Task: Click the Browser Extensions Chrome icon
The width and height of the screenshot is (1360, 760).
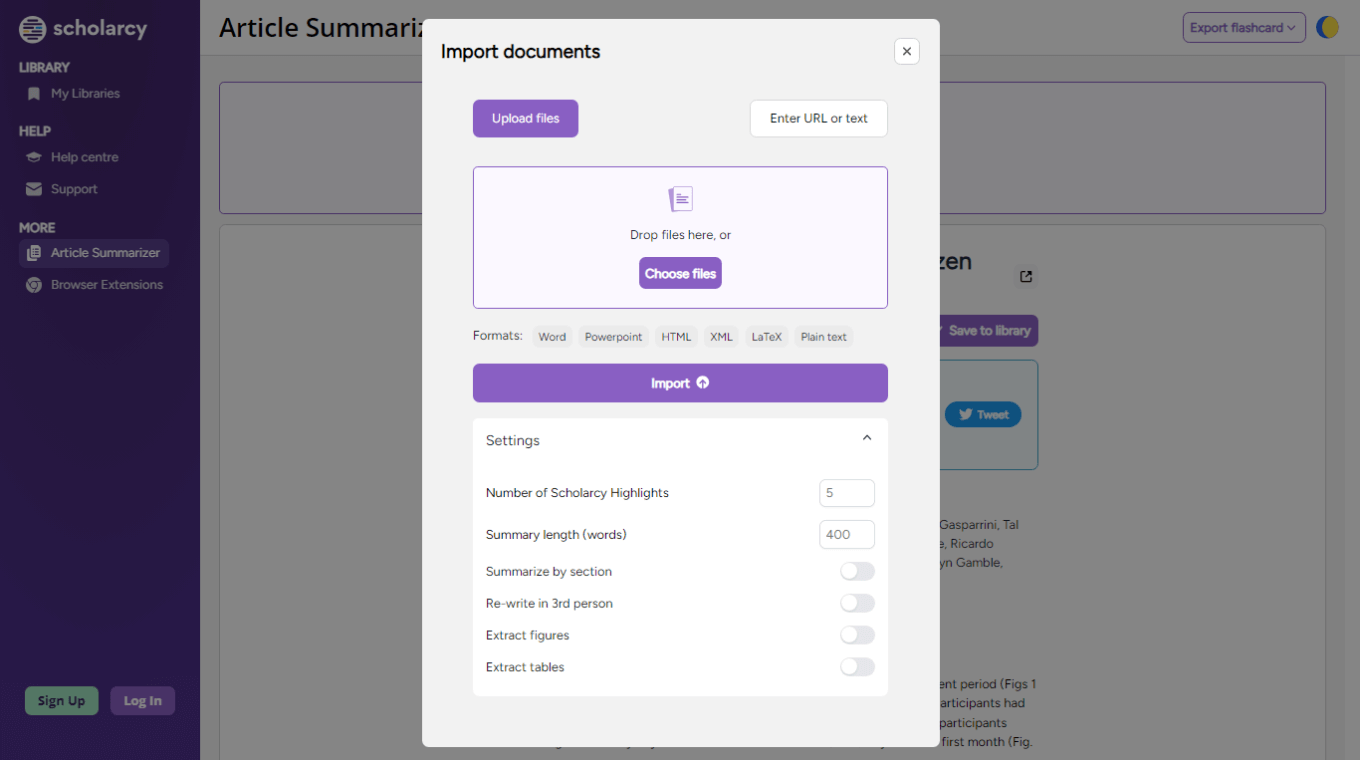Action: [x=34, y=285]
